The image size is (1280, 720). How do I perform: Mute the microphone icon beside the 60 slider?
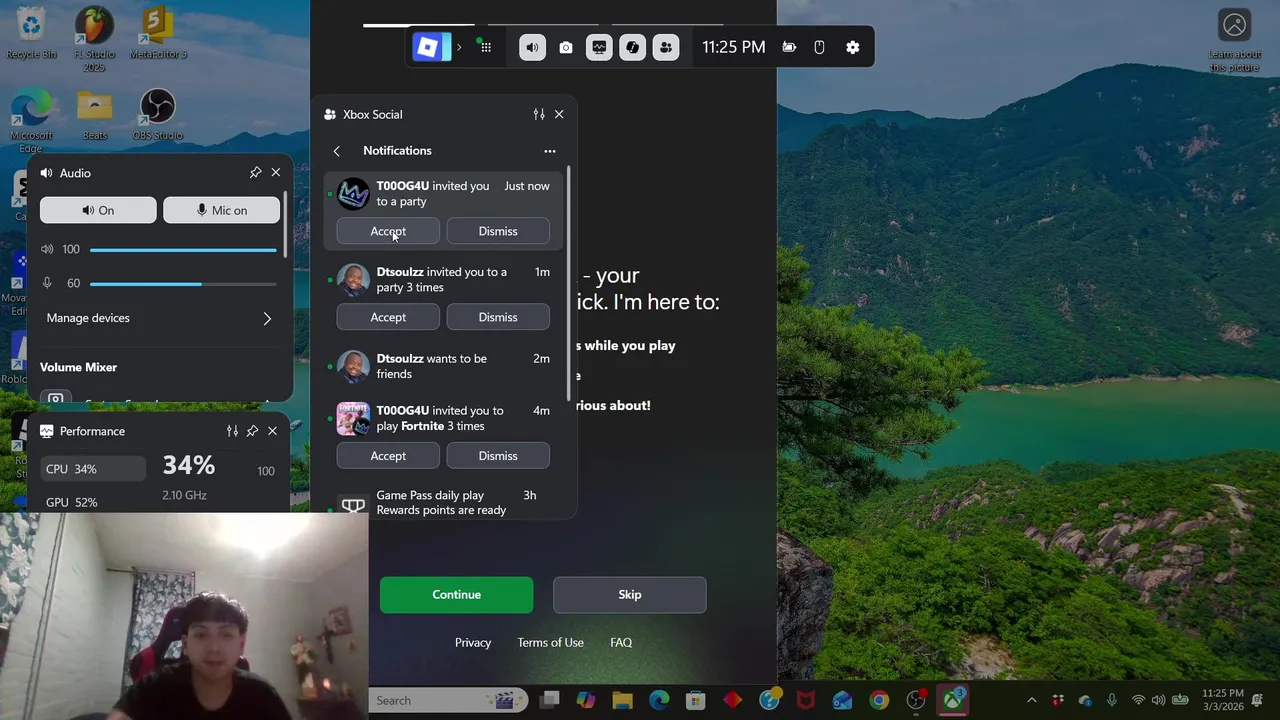(47, 283)
